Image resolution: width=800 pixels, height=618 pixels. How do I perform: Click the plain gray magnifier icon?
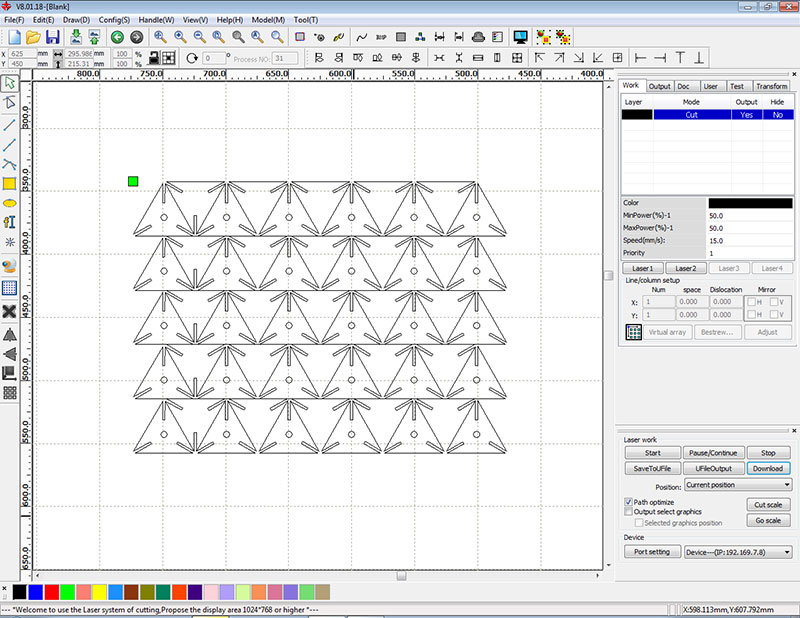pos(238,37)
